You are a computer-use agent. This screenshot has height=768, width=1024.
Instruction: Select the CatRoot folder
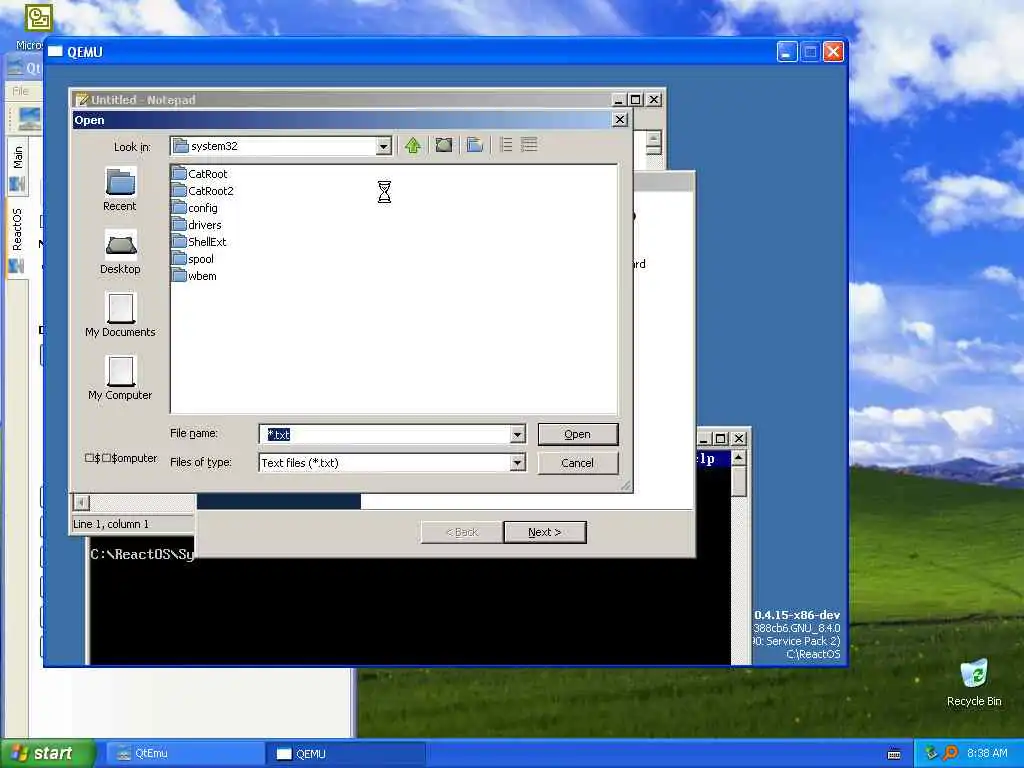tap(200, 174)
